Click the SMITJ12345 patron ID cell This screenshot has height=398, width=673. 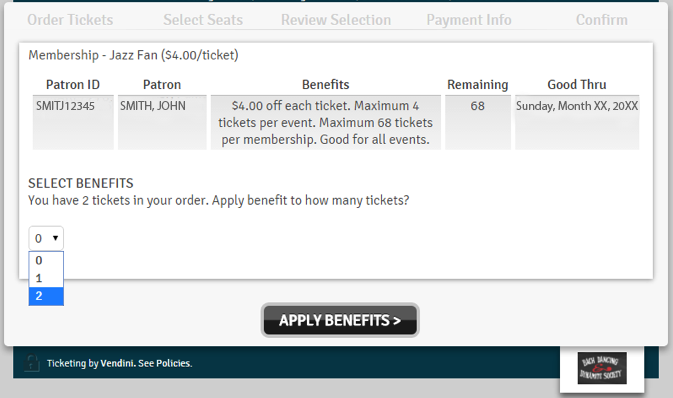tap(73, 122)
